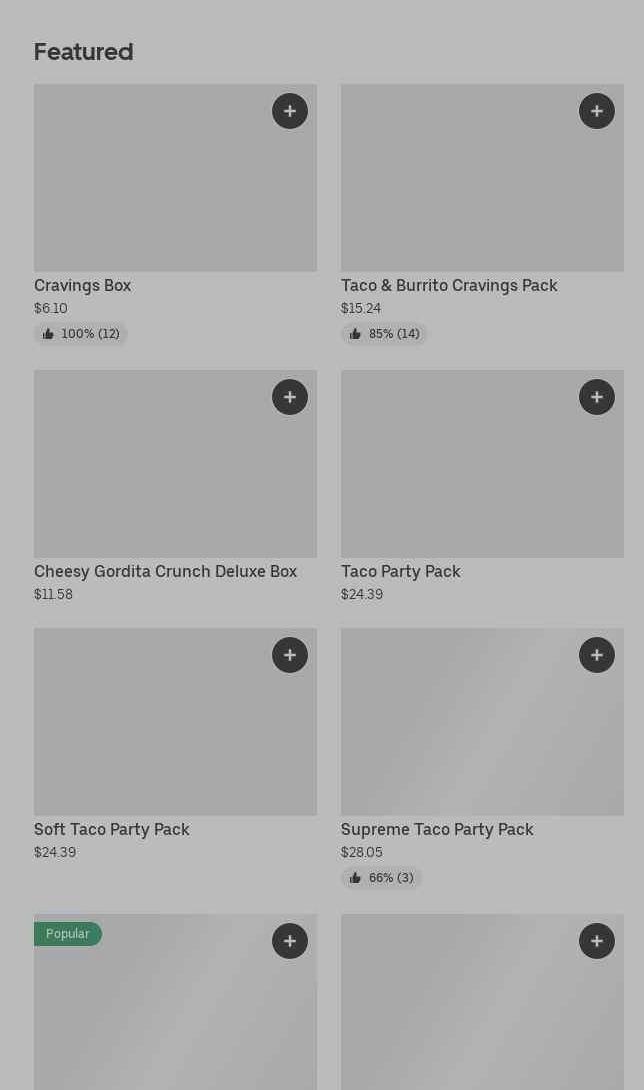This screenshot has height=1090, width=644.
Task: Open Supreme Taco Party Pack title
Action: click(x=437, y=830)
